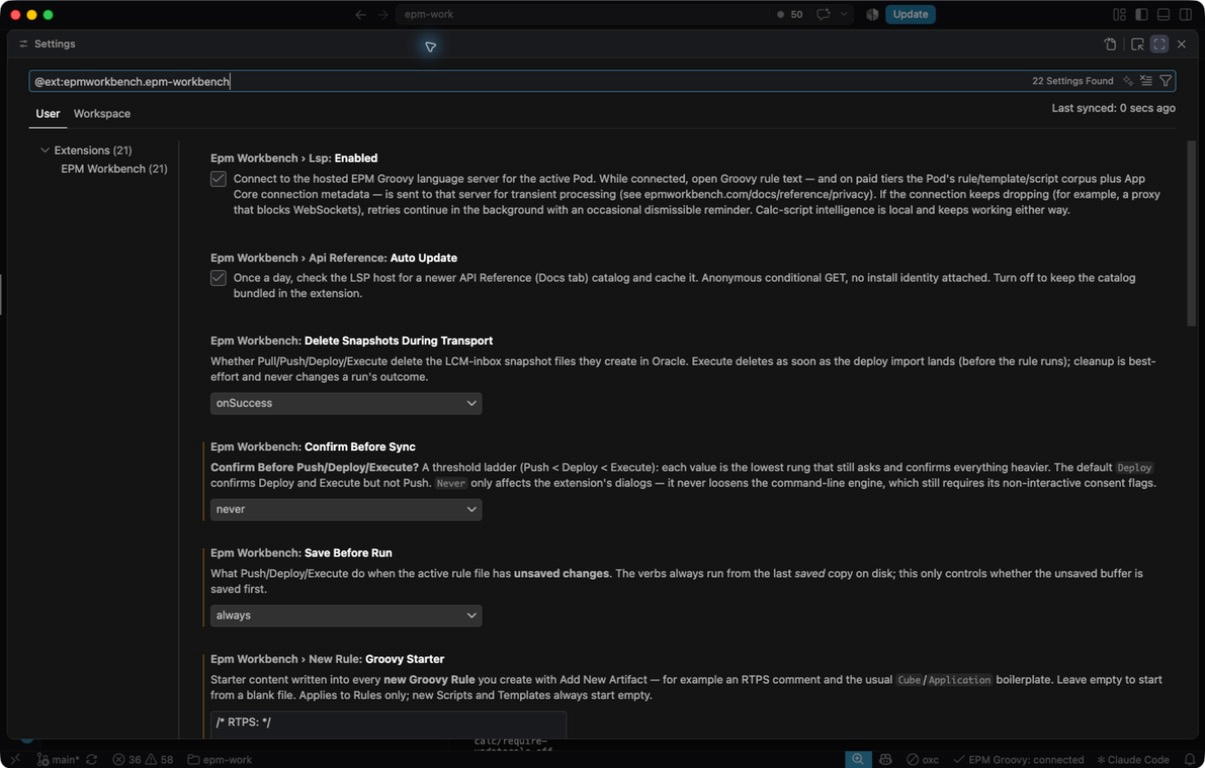Toggle the bottom panel layout icon
This screenshot has height=768, width=1205.
[1164, 15]
